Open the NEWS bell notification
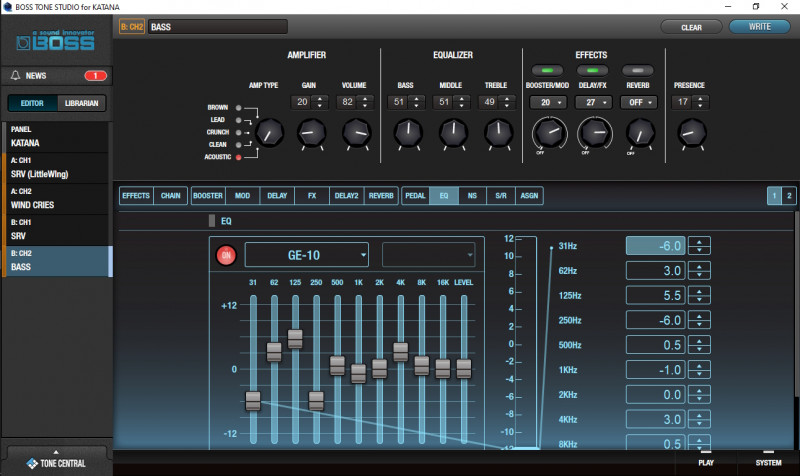 point(16,76)
